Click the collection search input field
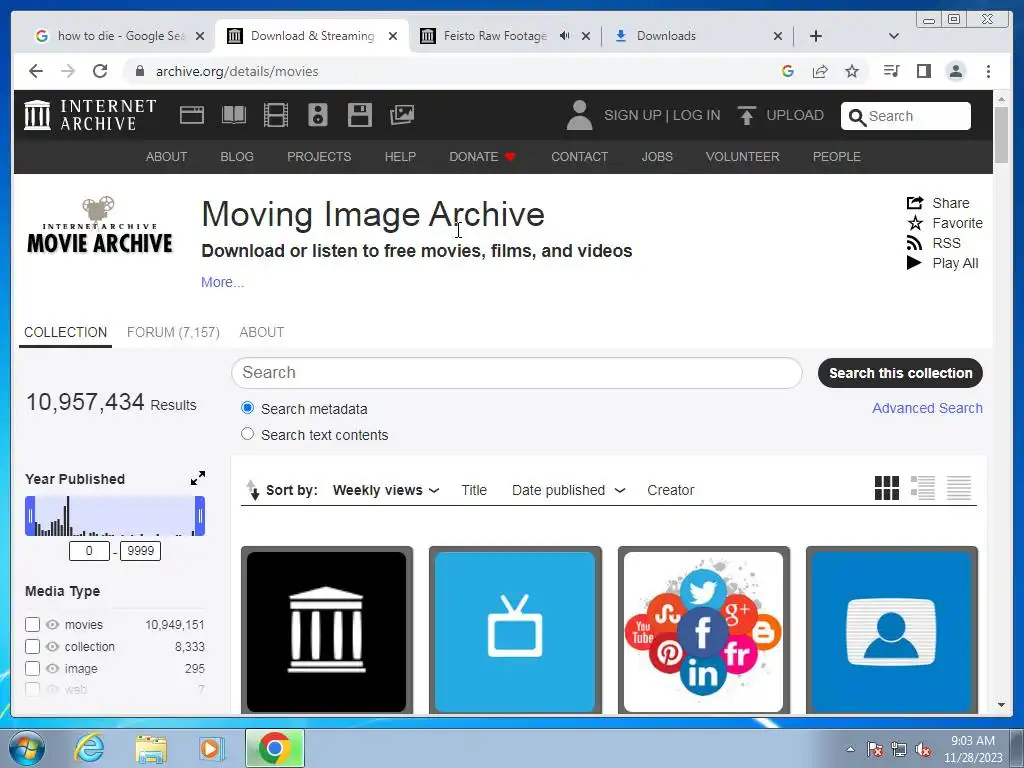1024x768 pixels. point(517,373)
